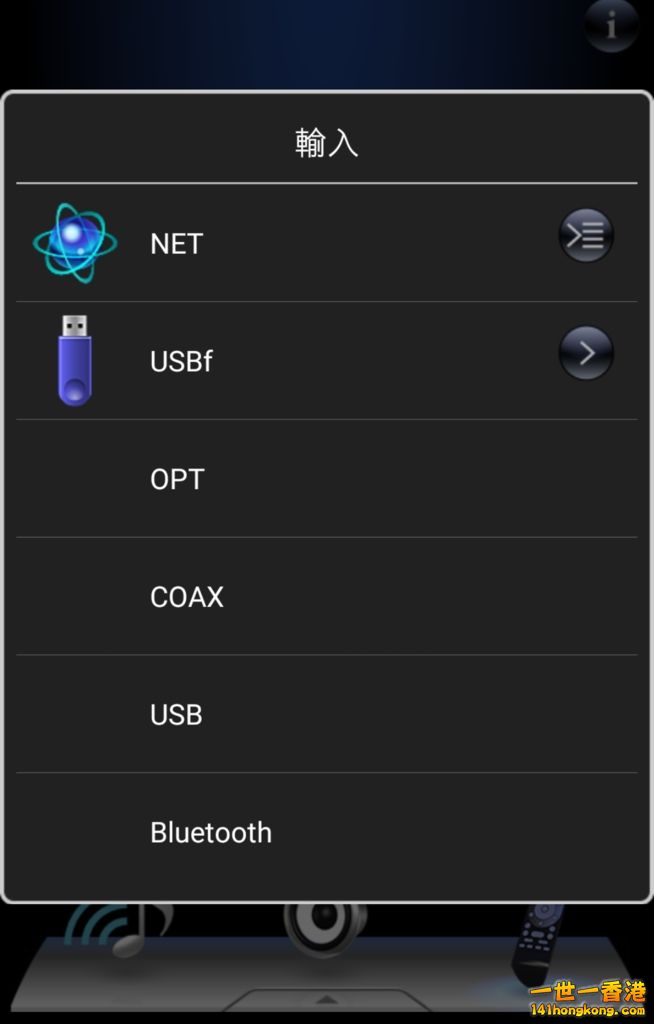Tap the info icon in top corner

[x=611, y=25]
